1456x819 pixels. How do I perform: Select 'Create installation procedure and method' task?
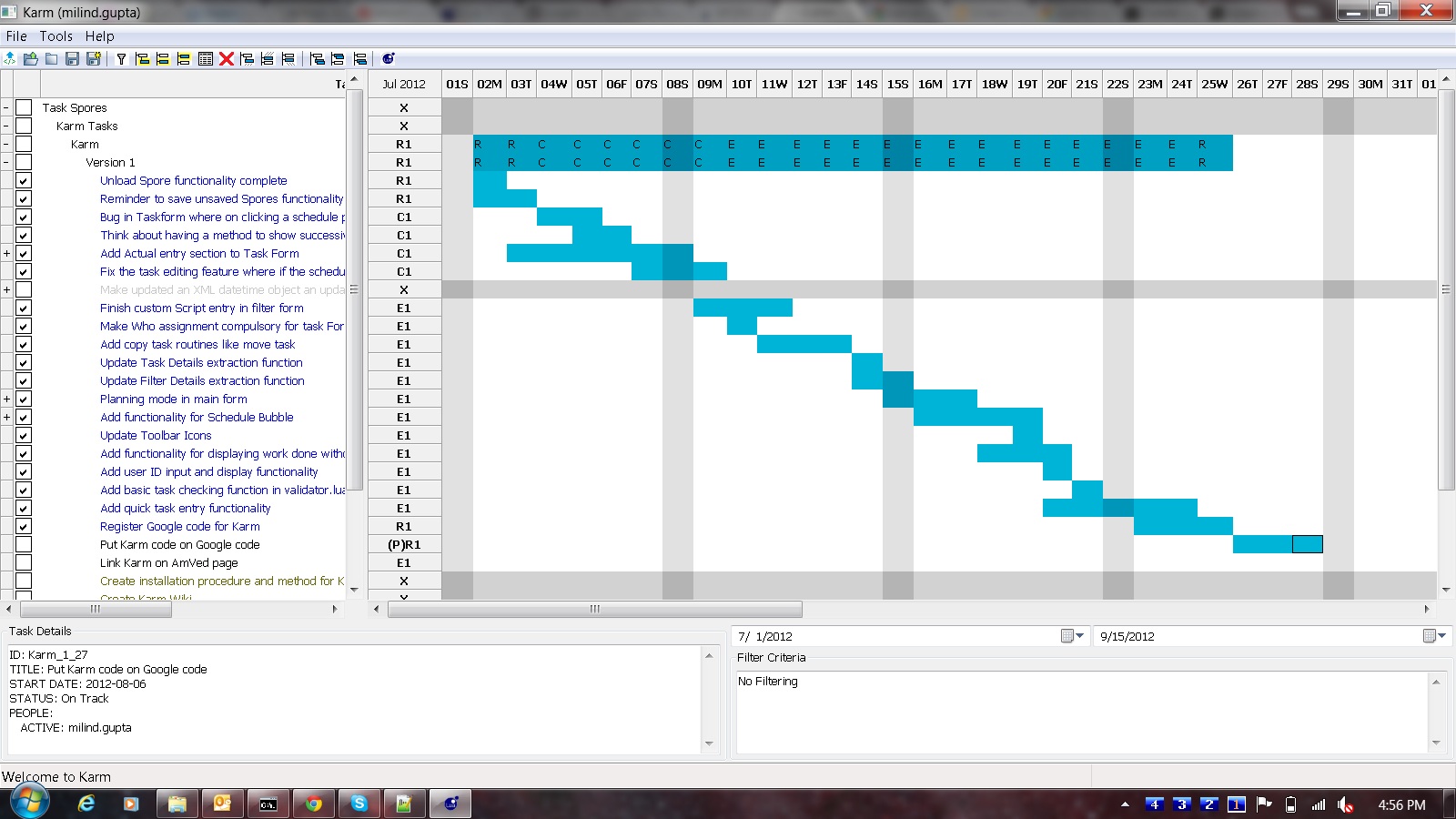click(222, 581)
